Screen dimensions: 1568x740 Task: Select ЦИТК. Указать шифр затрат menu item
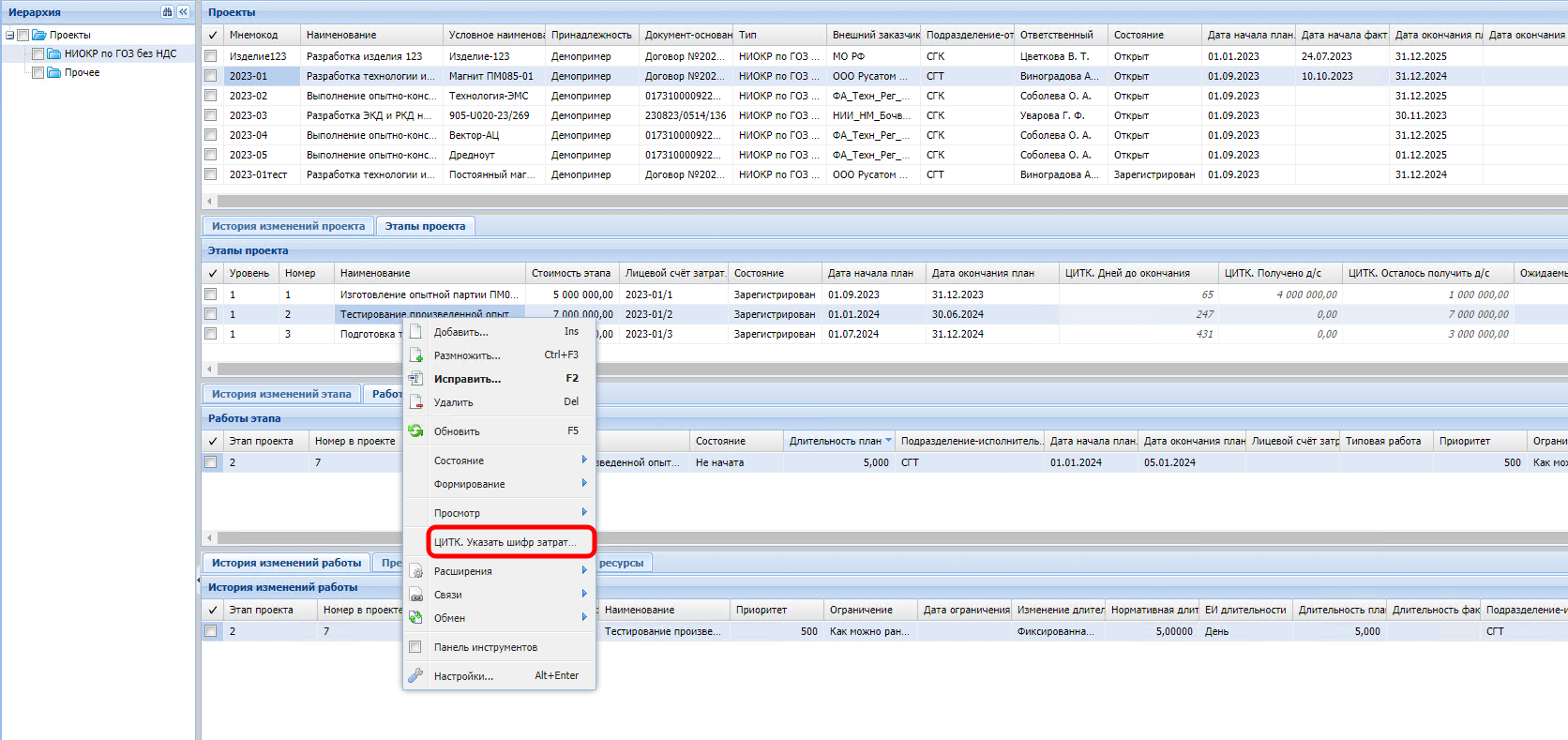coord(505,542)
